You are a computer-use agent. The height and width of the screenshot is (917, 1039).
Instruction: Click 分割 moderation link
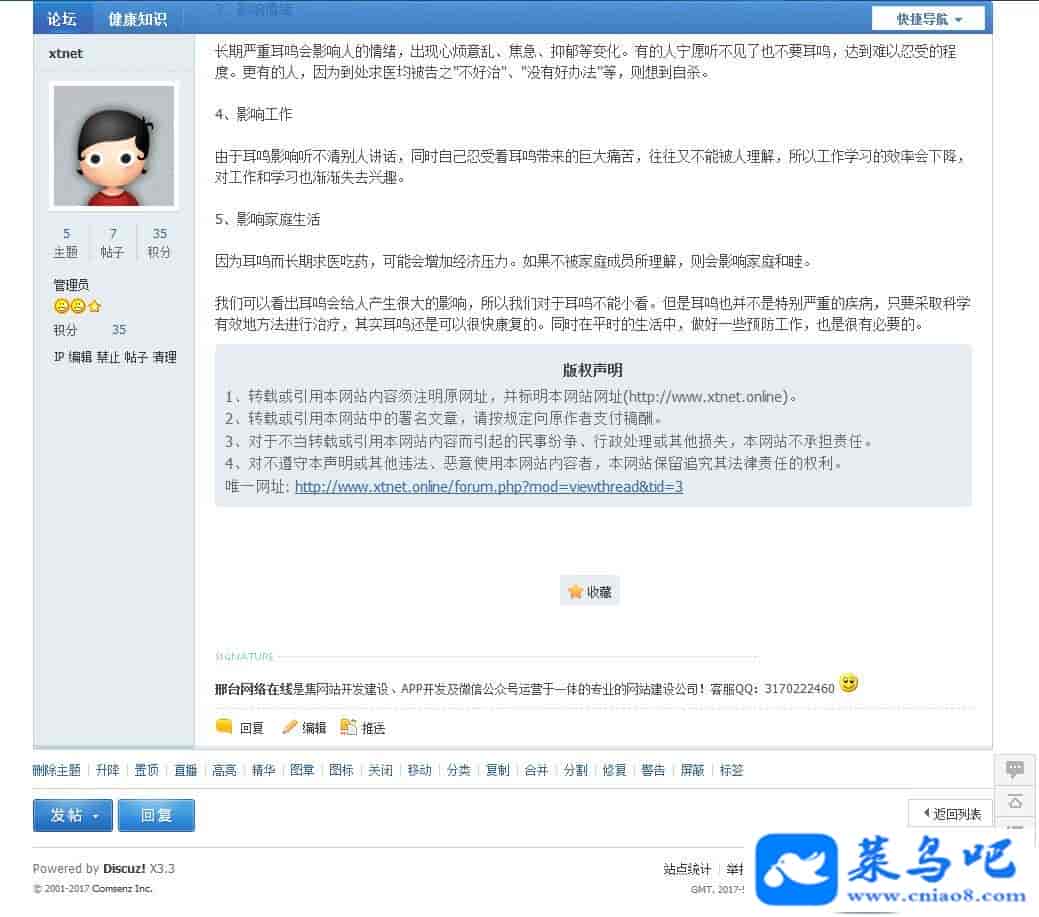[x=576, y=770]
